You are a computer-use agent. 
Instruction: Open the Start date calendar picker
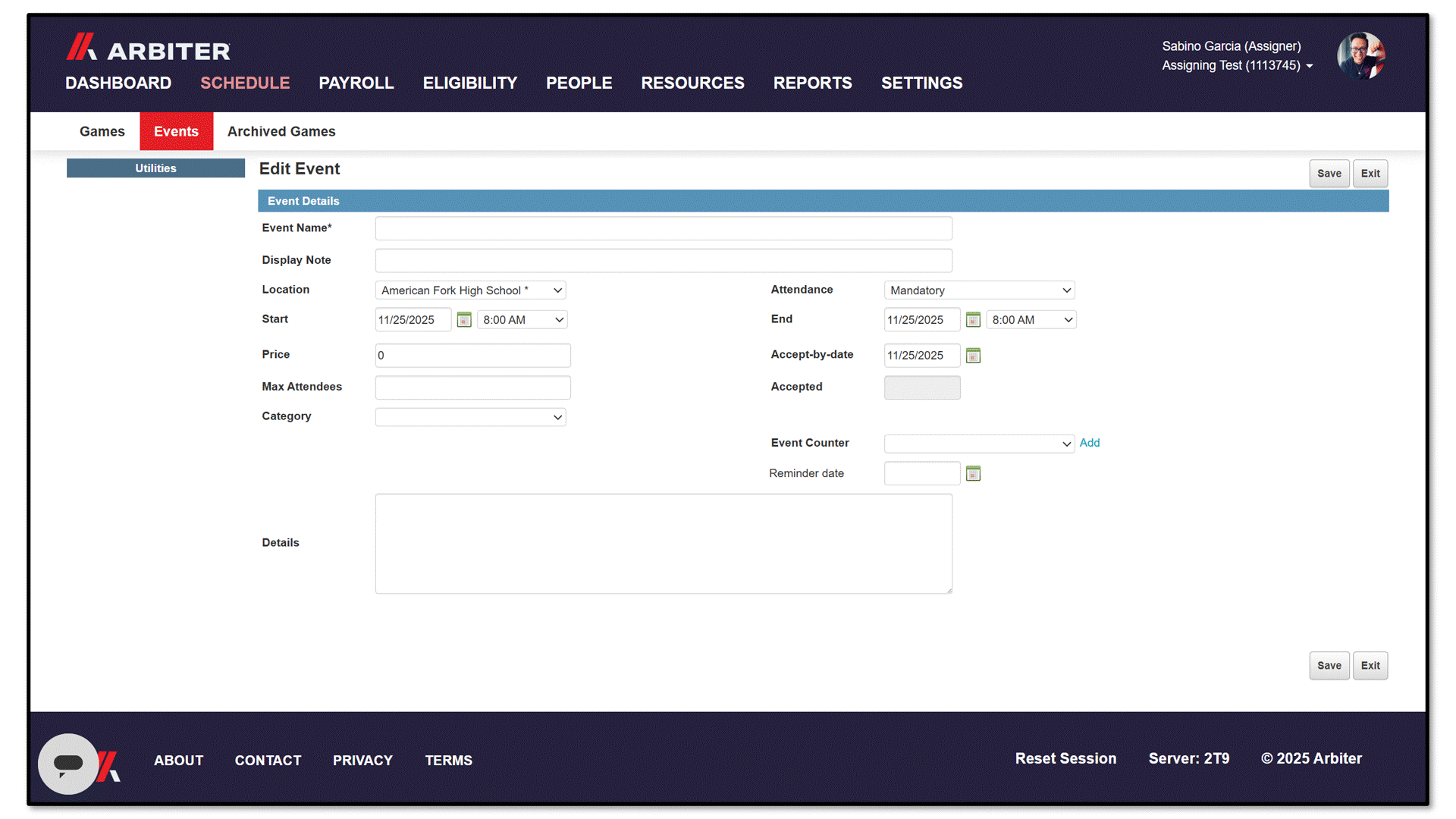(x=464, y=320)
